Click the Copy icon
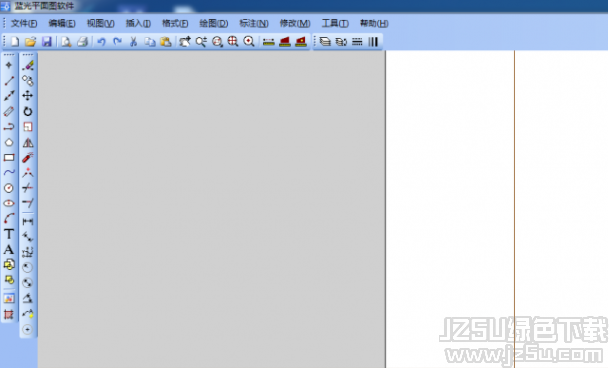 [150, 42]
